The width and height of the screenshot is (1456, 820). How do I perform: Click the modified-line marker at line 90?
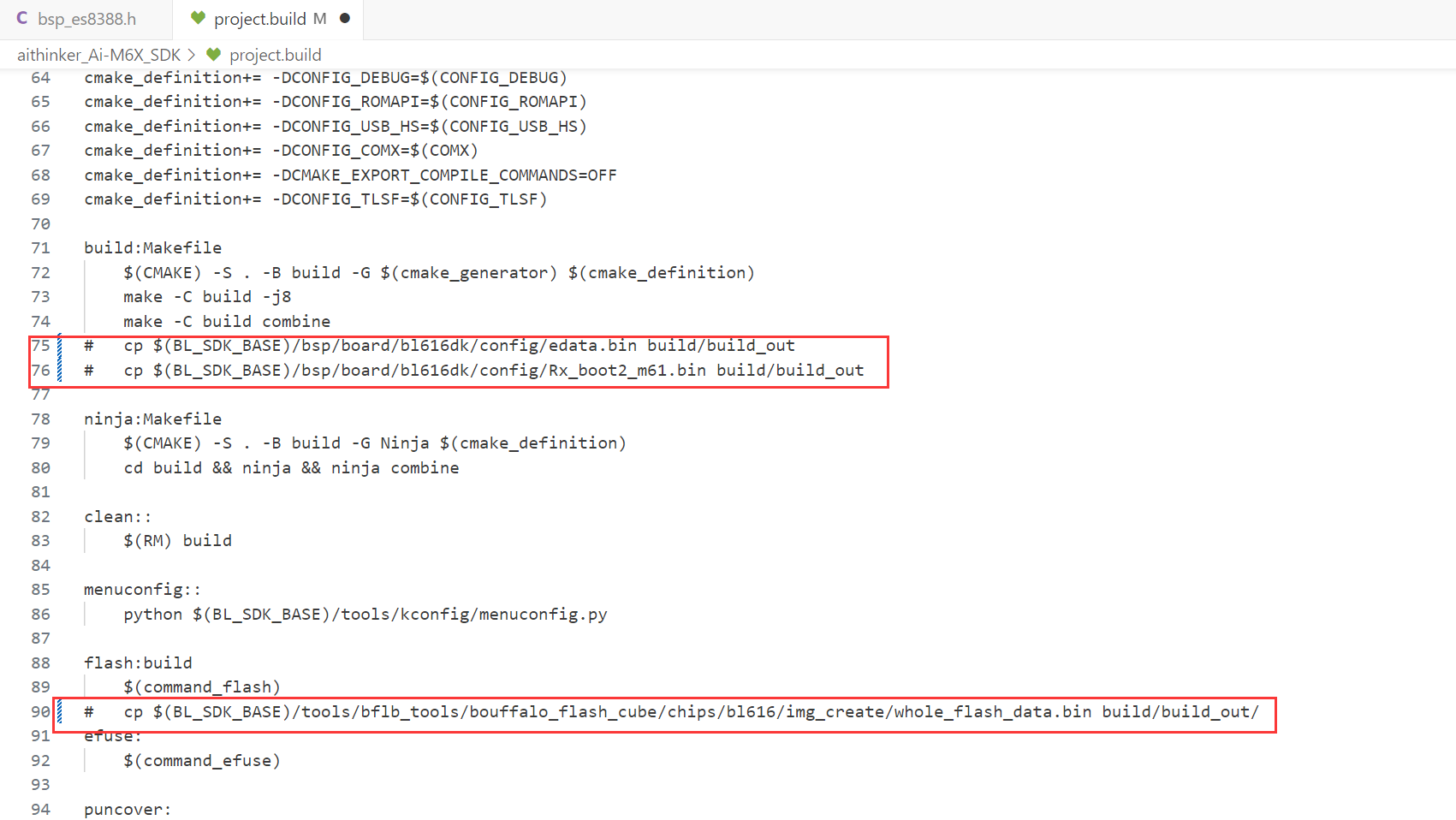click(59, 712)
